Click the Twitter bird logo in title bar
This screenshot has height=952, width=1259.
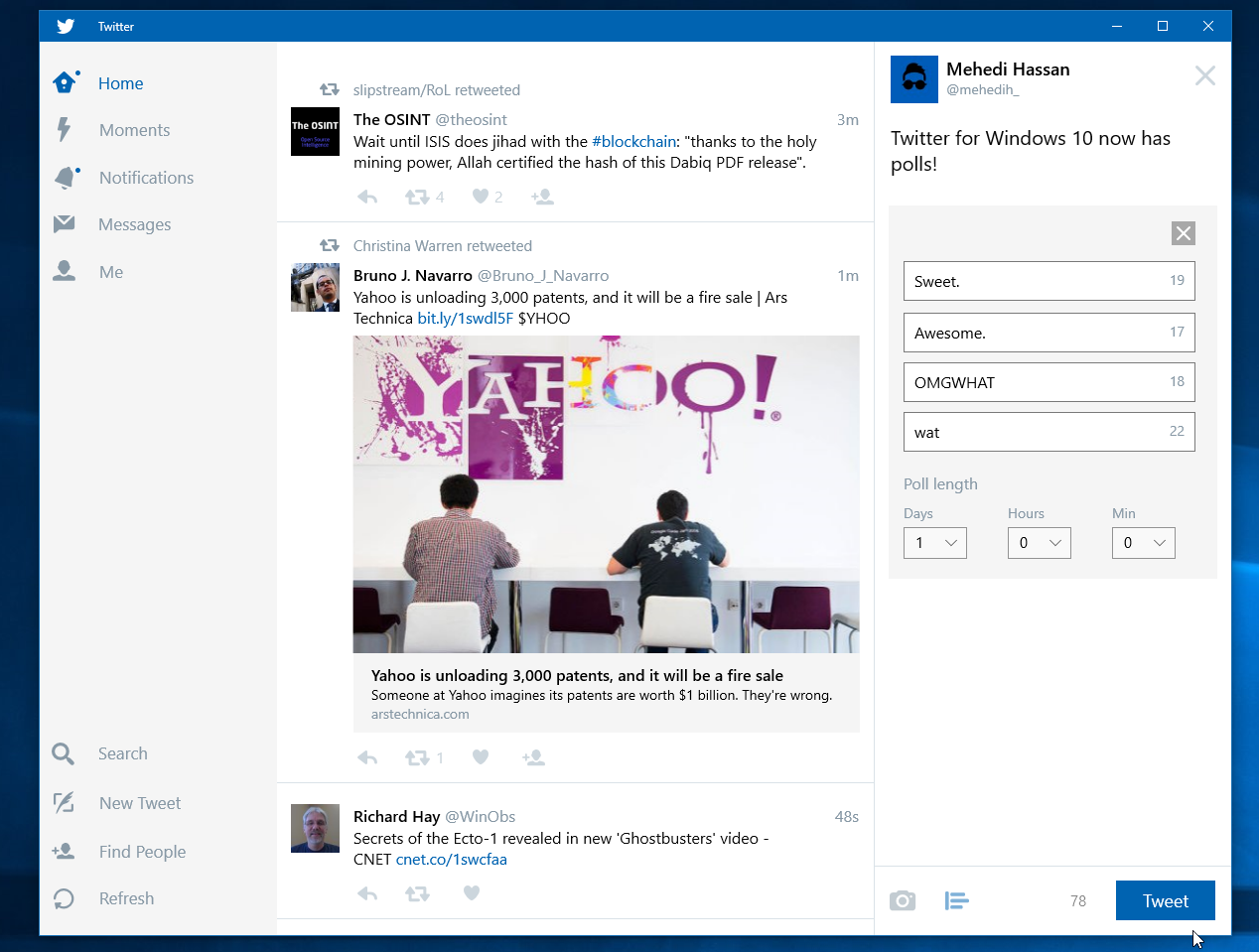[x=66, y=26]
